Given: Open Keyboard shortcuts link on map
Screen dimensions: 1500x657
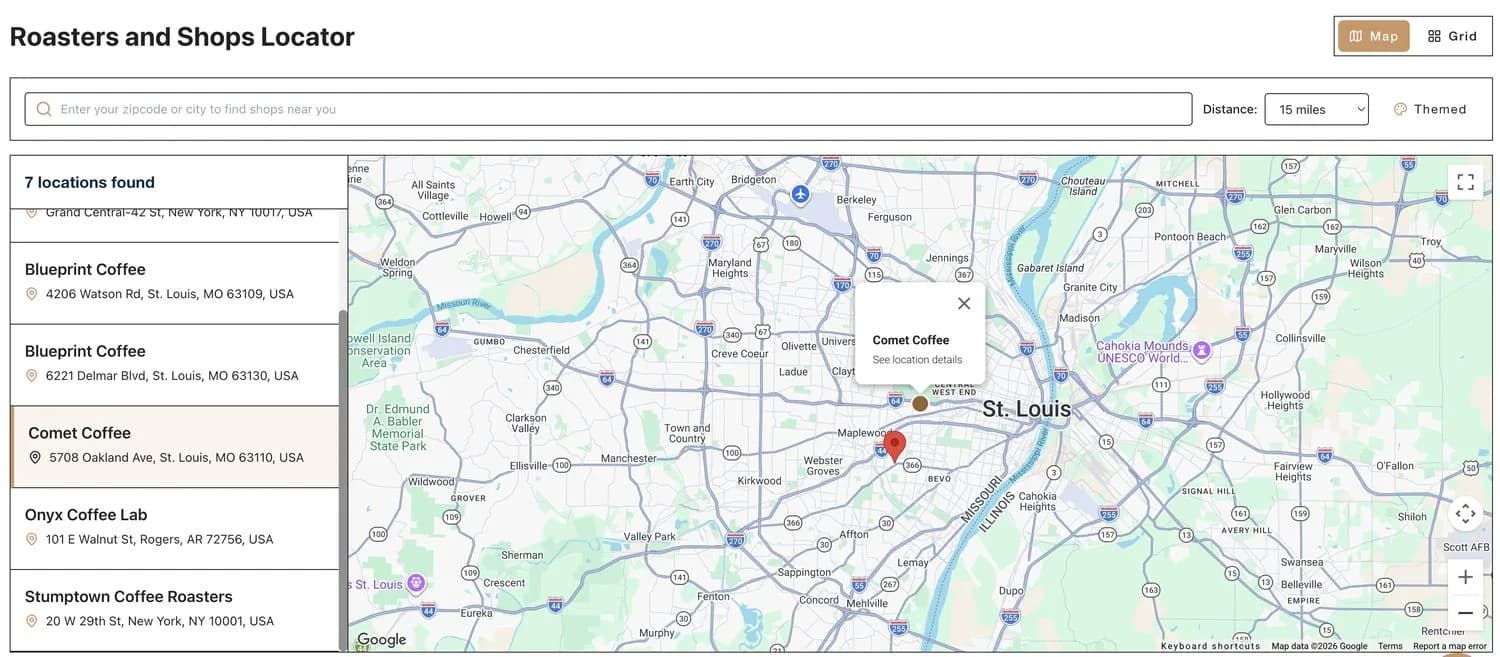Looking at the screenshot, I should coord(1210,646).
